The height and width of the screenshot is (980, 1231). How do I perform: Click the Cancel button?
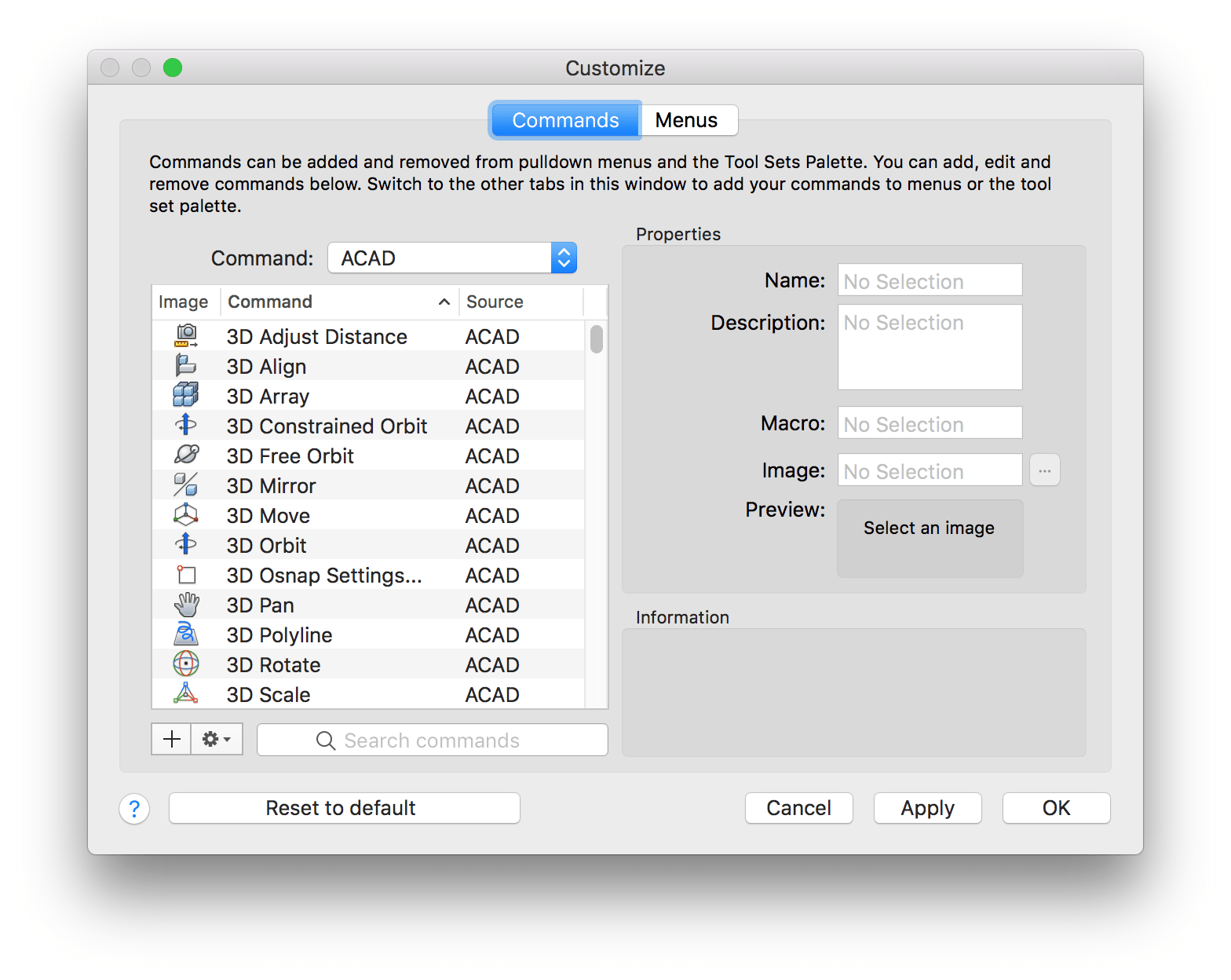click(799, 808)
